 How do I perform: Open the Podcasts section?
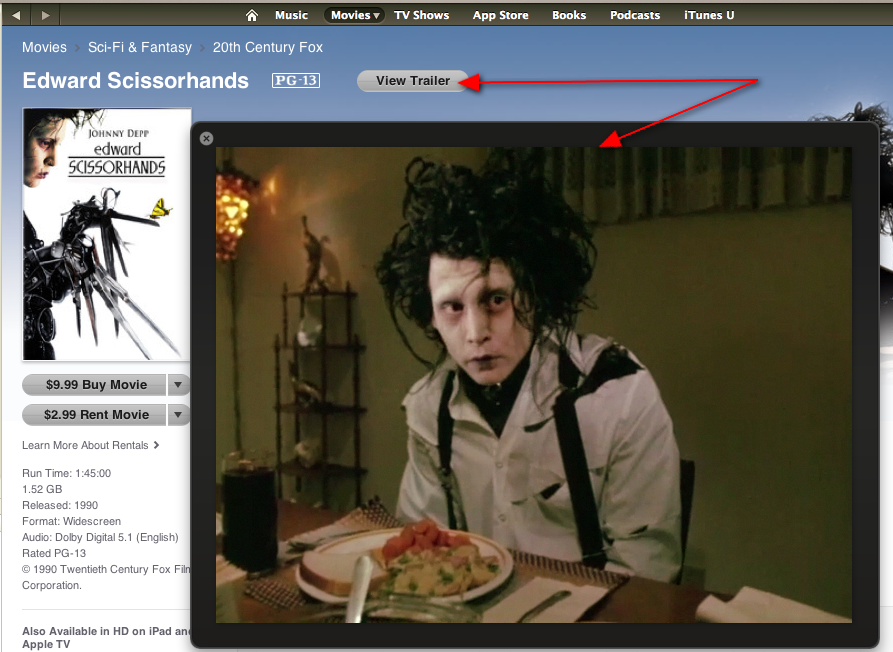pyautogui.click(x=635, y=15)
